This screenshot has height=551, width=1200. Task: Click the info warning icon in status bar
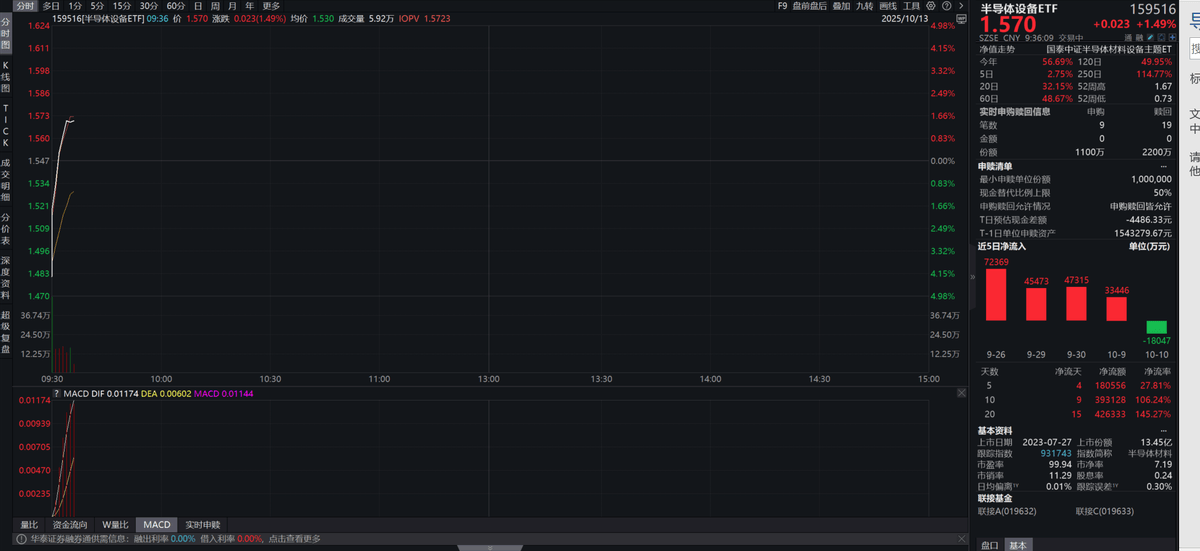21,539
